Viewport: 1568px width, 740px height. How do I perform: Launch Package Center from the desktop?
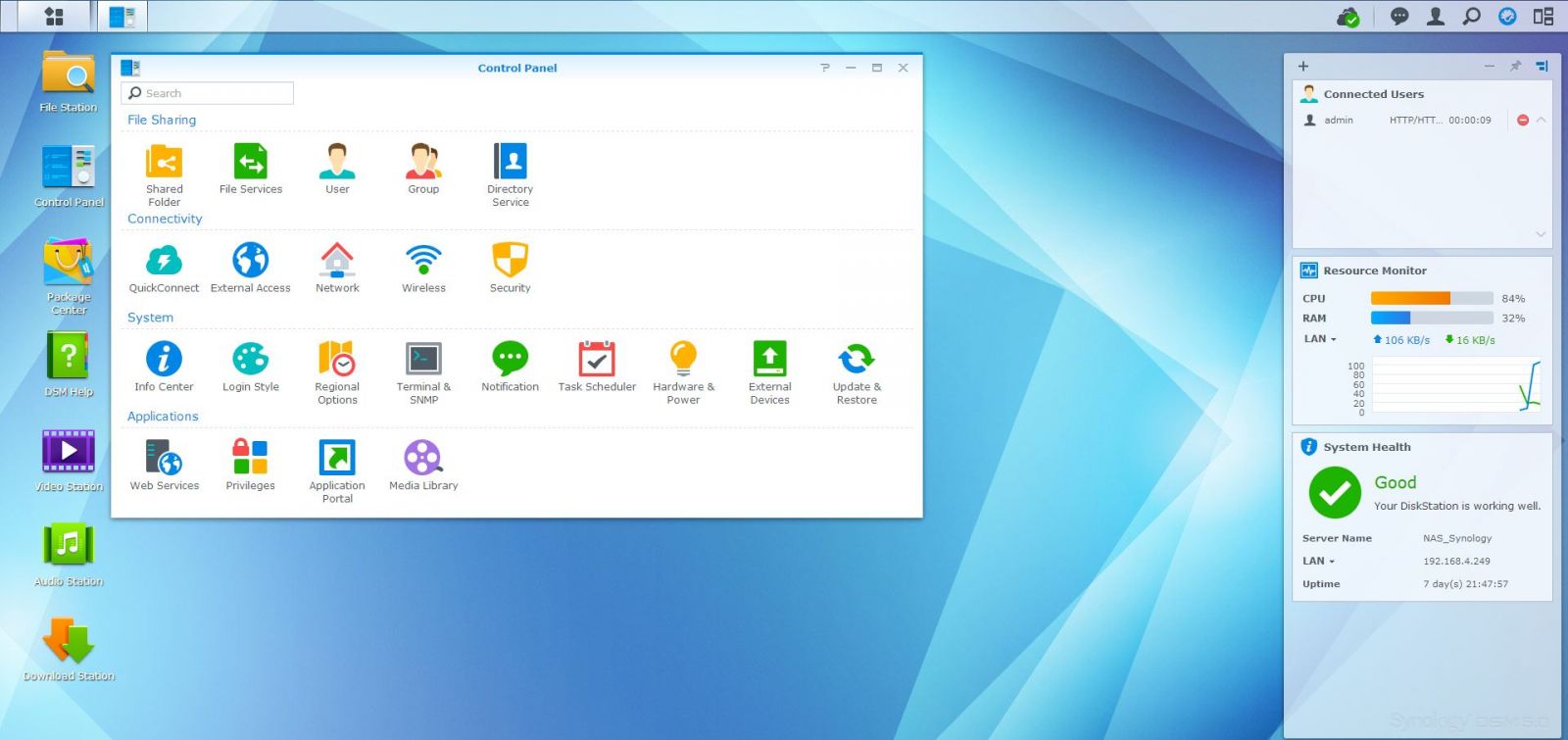[68, 275]
